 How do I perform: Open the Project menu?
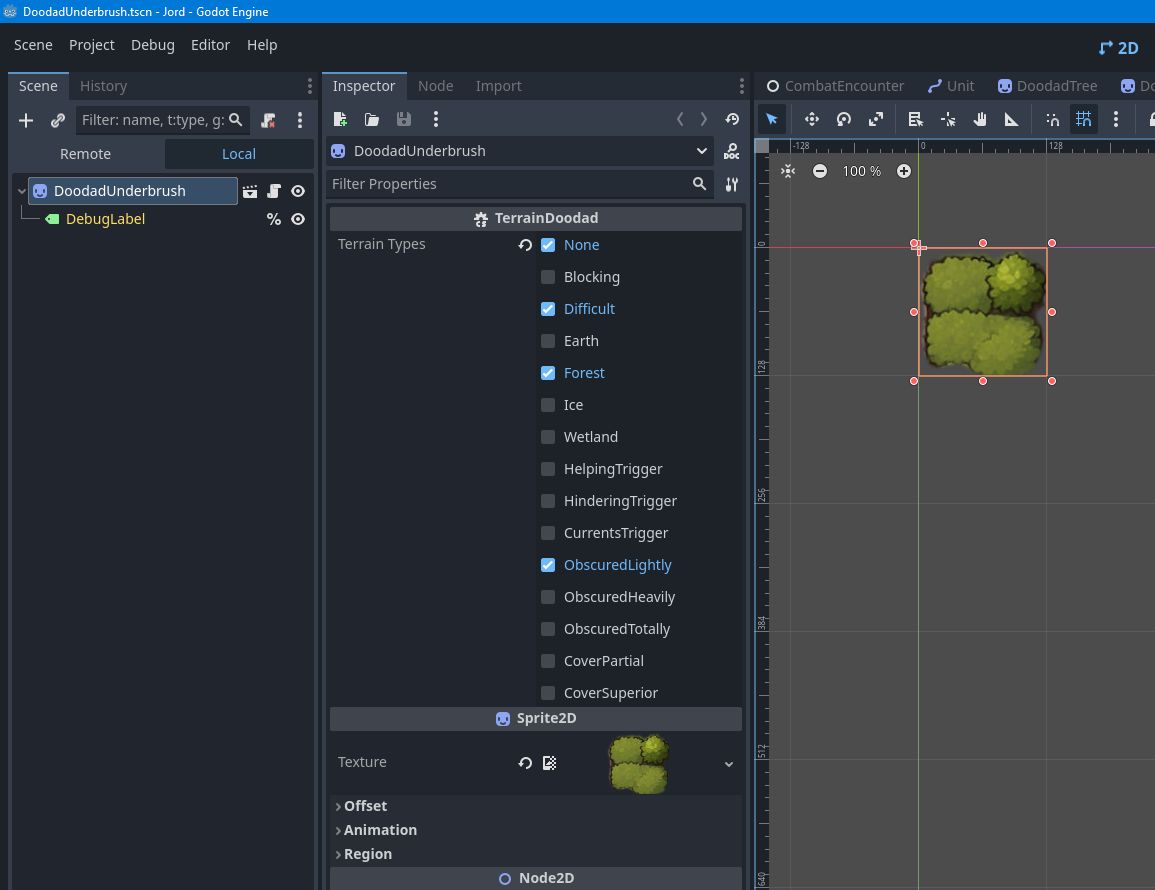click(x=91, y=46)
